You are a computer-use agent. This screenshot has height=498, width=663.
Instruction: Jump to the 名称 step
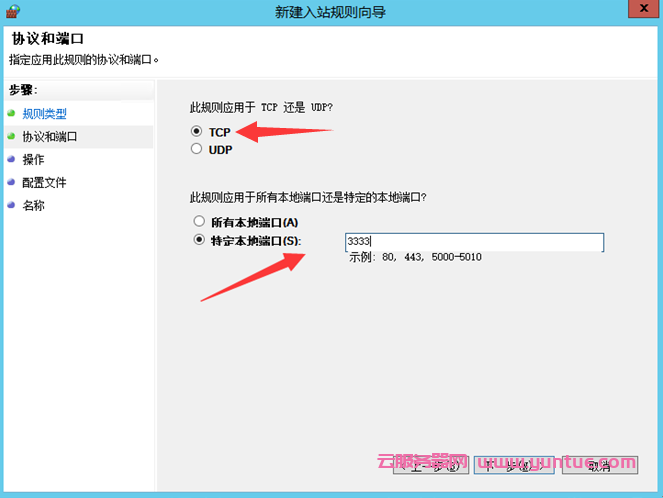pos(34,205)
